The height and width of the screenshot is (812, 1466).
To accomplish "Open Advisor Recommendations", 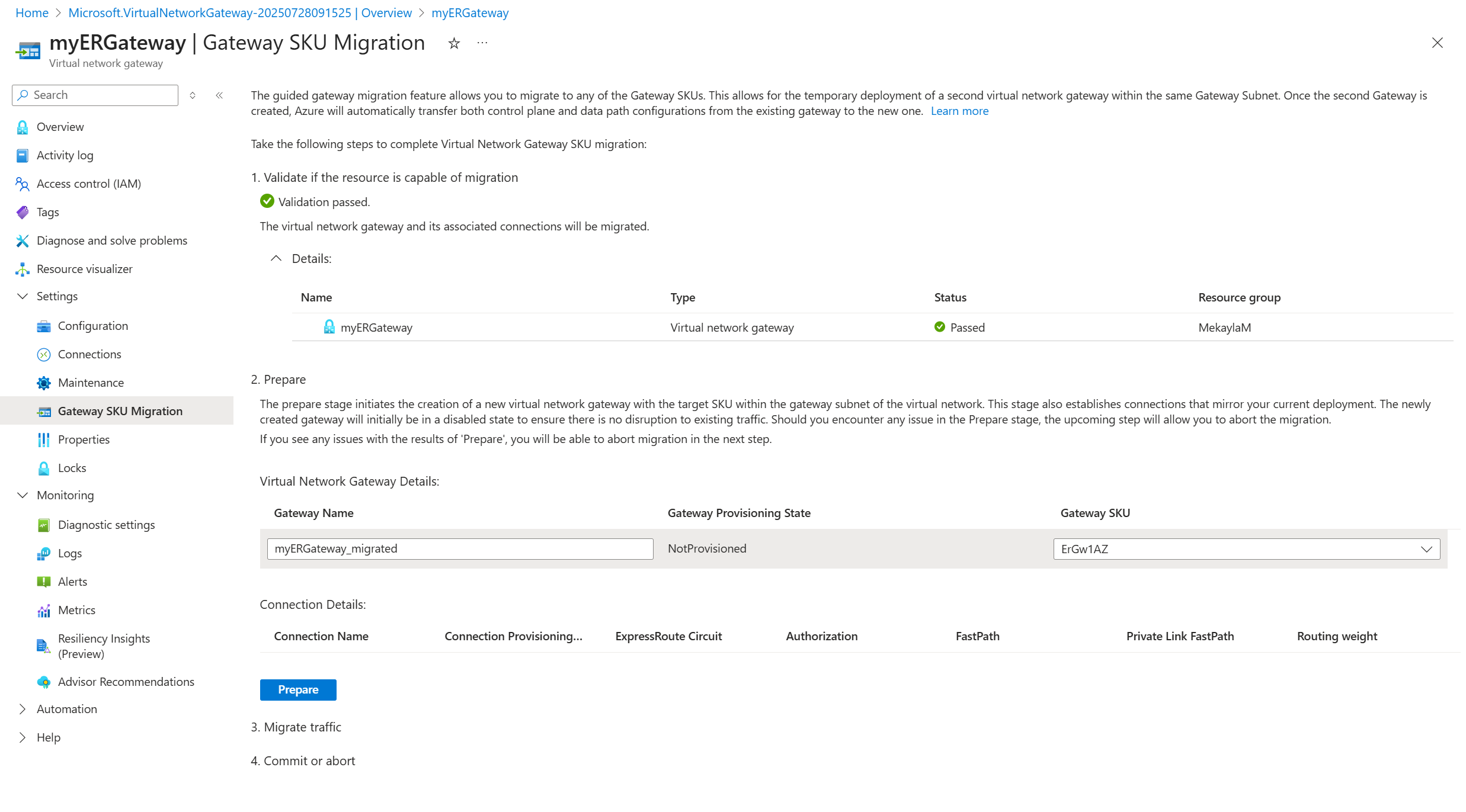I will 126,682.
